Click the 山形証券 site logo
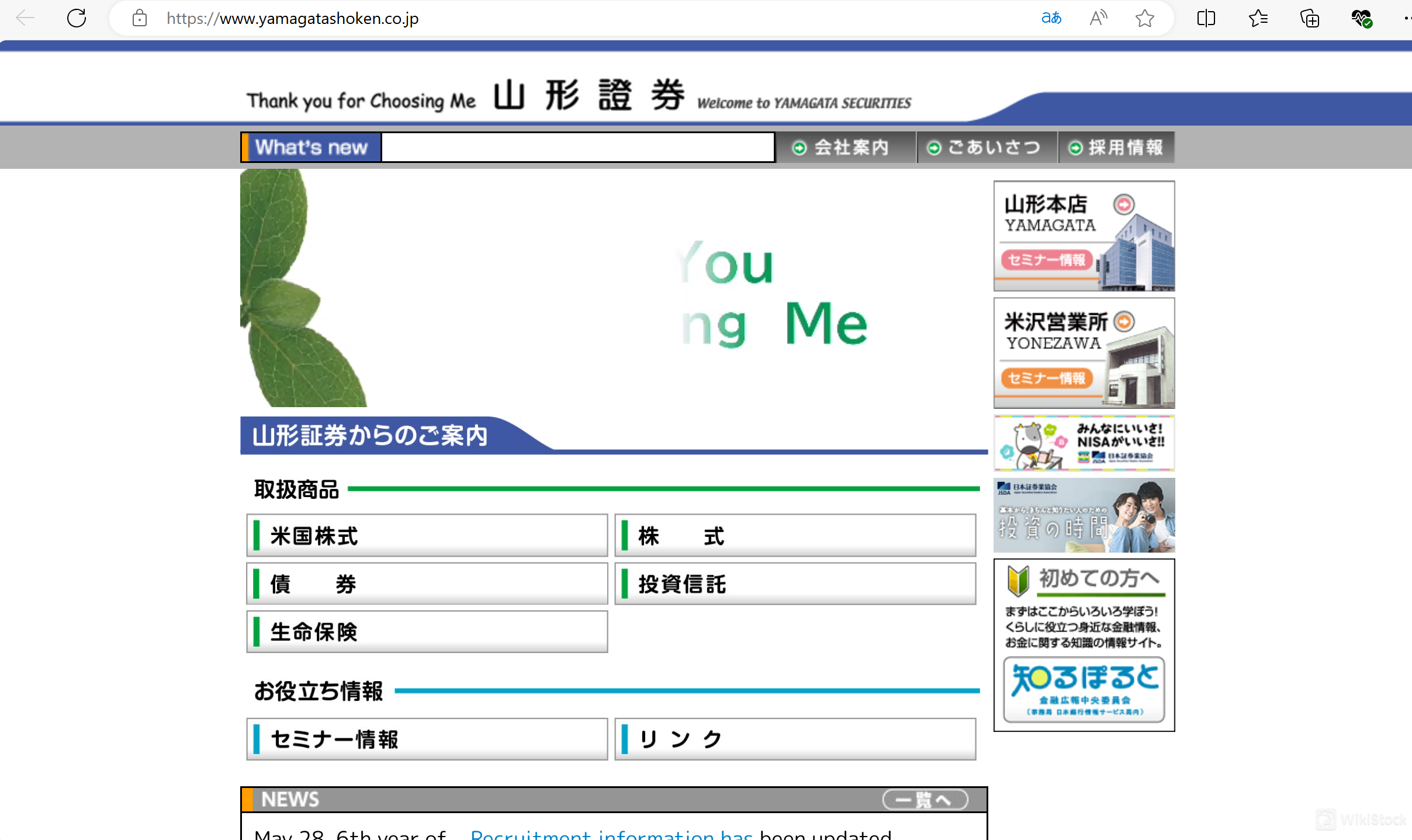Screen dimensions: 1412x840 (x=589, y=95)
